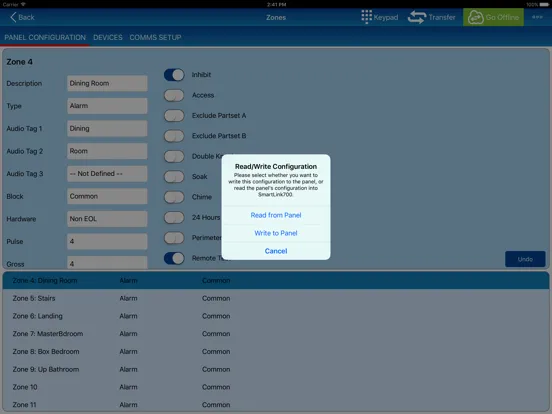Tap the Back button label

26,17
